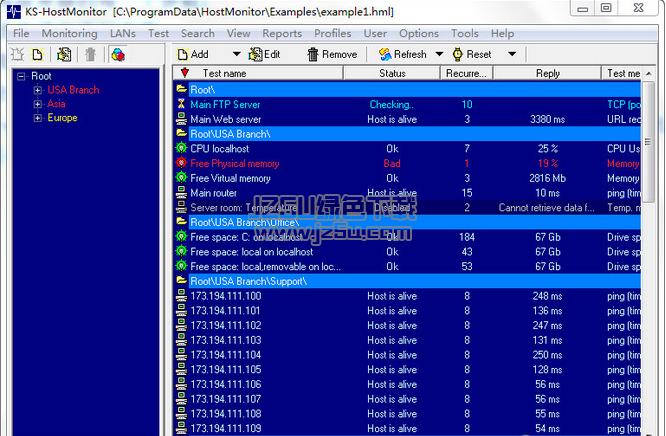Click the scroll up arrow of test list

(x=649, y=74)
